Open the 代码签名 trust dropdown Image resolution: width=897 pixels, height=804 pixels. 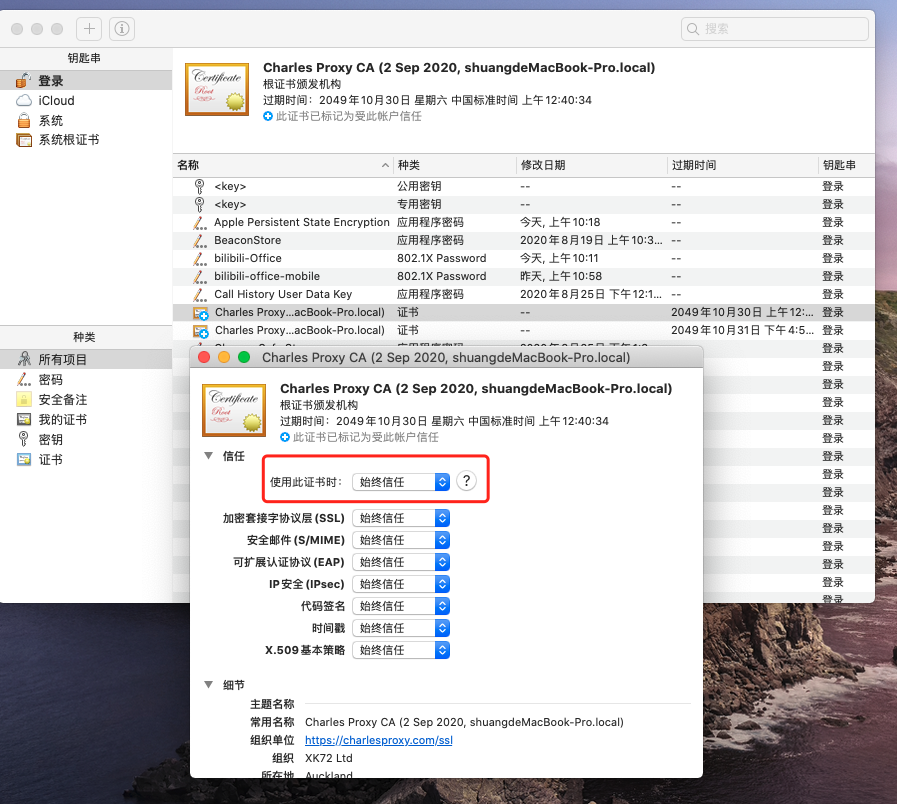tap(400, 606)
